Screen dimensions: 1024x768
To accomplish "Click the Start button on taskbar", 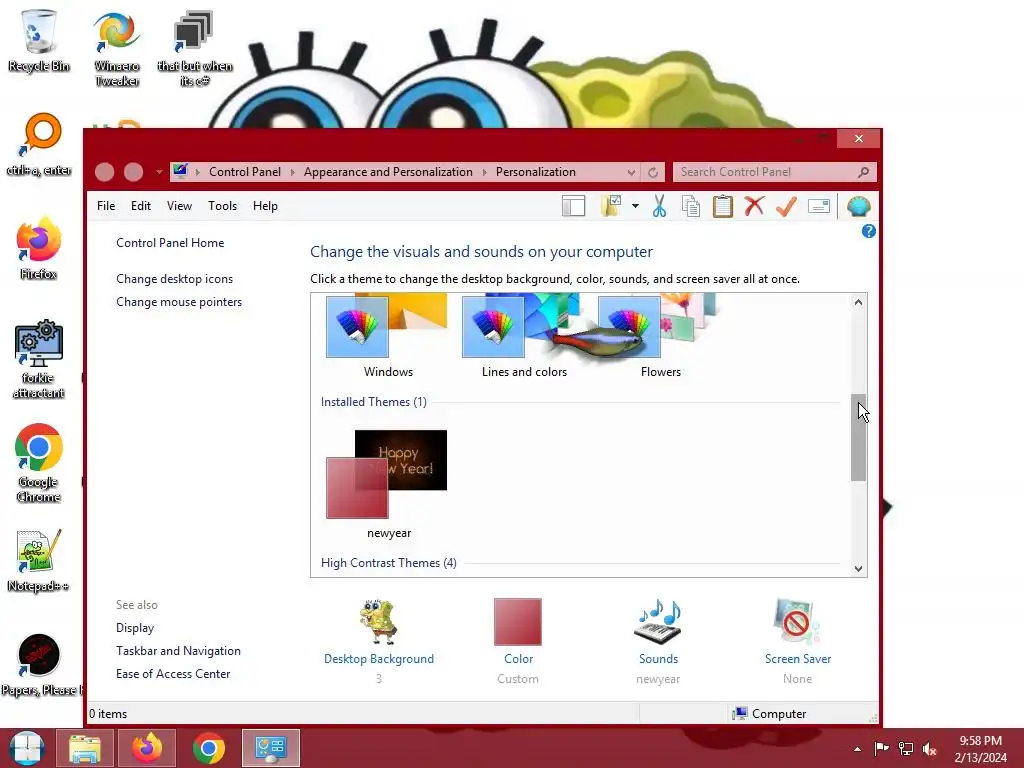I will 26,748.
